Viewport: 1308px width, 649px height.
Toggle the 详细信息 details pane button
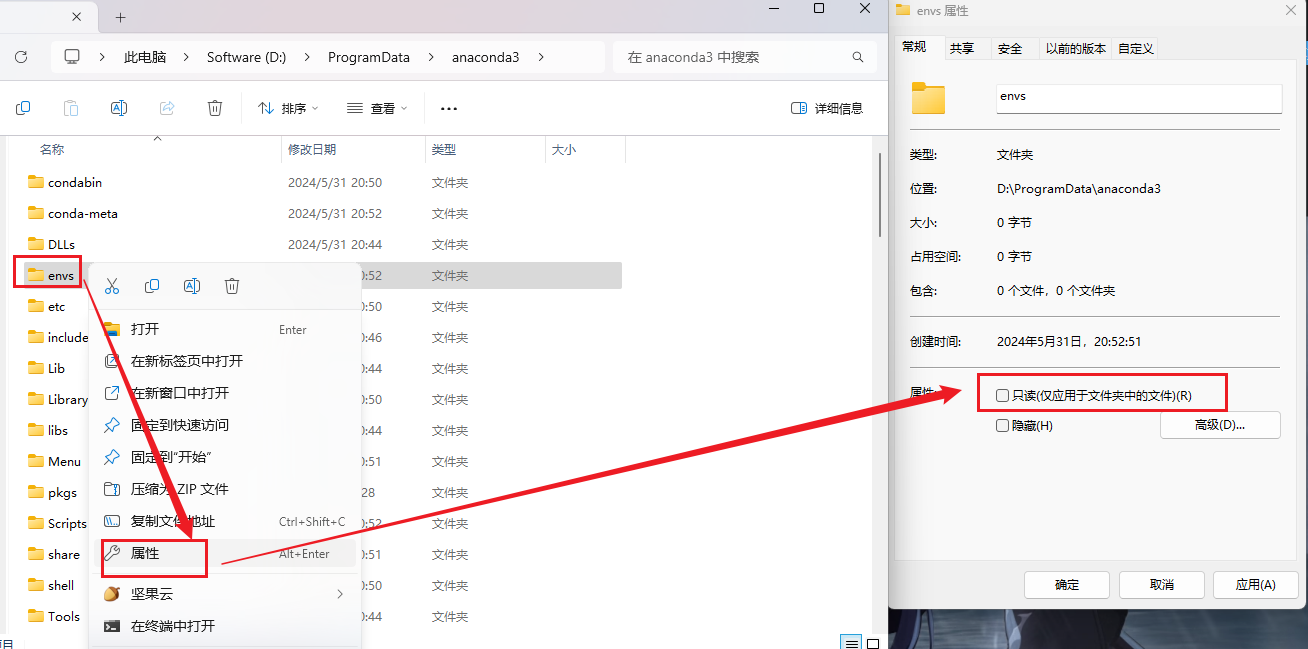(x=827, y=108)
